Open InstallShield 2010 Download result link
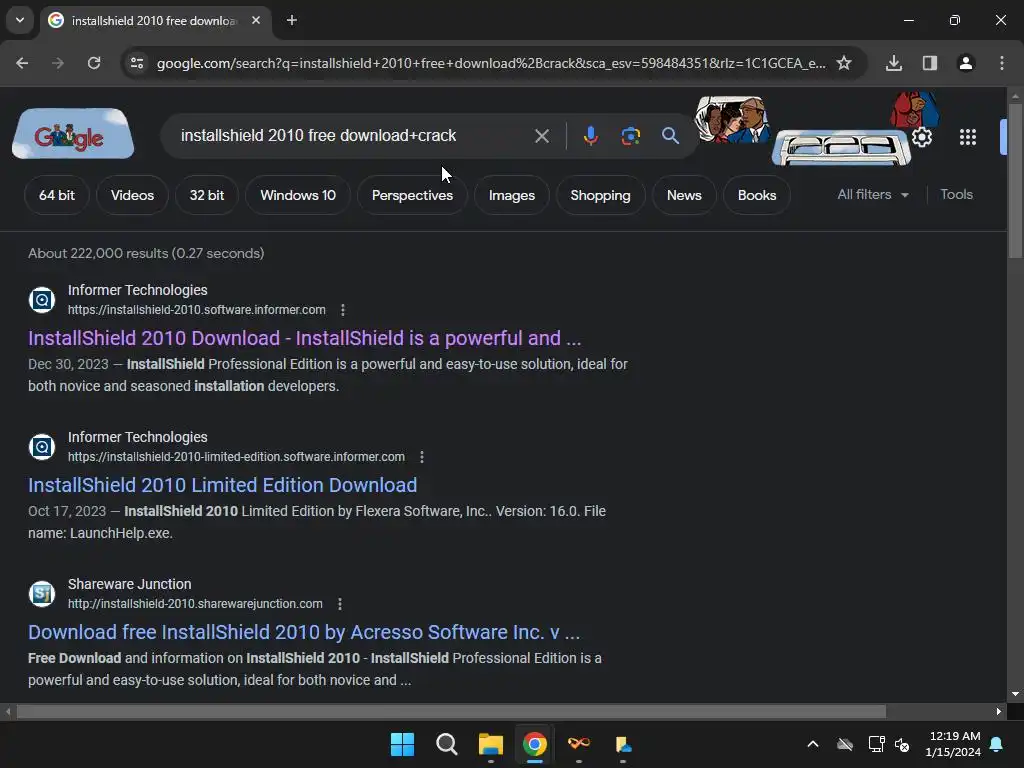This screenshot has width=1024, height=768. coord(304,338)
